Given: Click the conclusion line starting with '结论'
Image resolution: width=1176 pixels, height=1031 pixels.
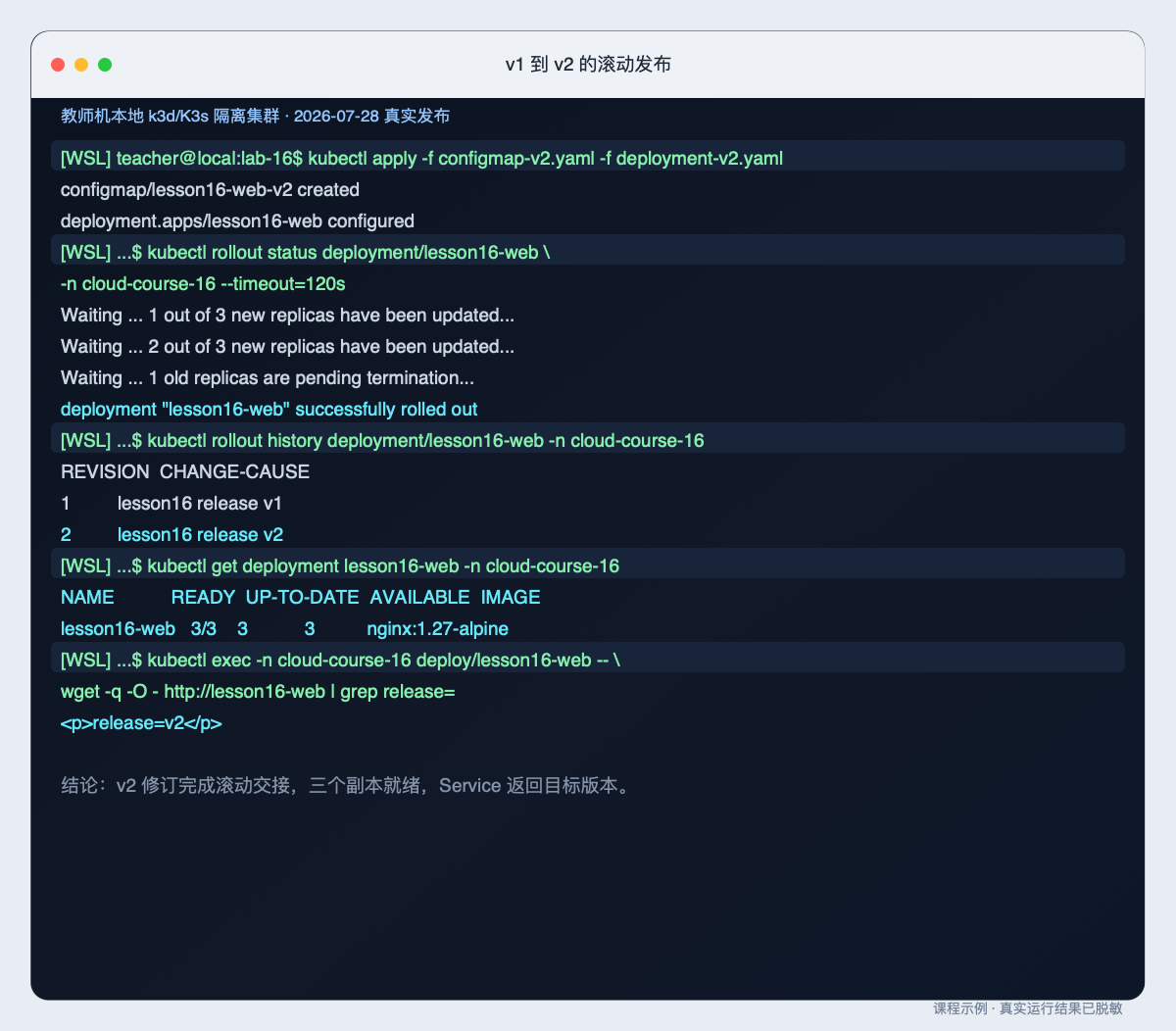Looking at the screenshot, I should coord(348,785).
